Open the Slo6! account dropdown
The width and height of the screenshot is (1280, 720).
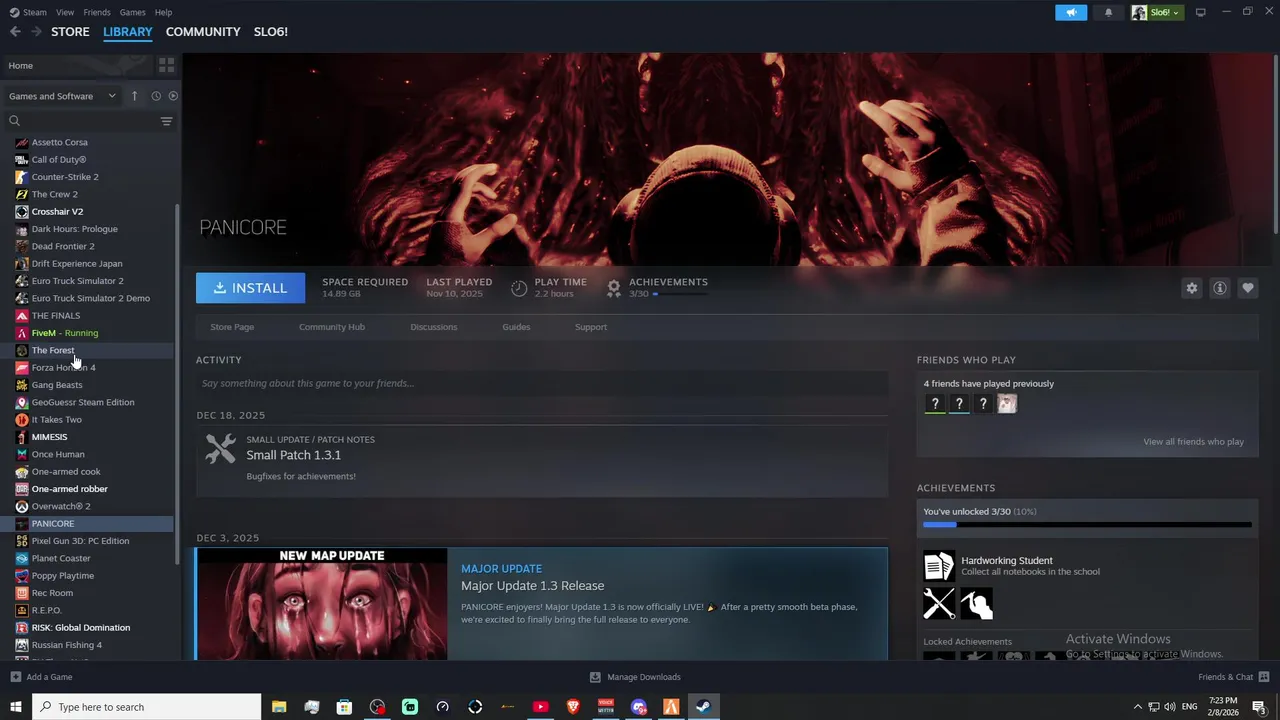pyautogui.click(x=1157, y=12)
